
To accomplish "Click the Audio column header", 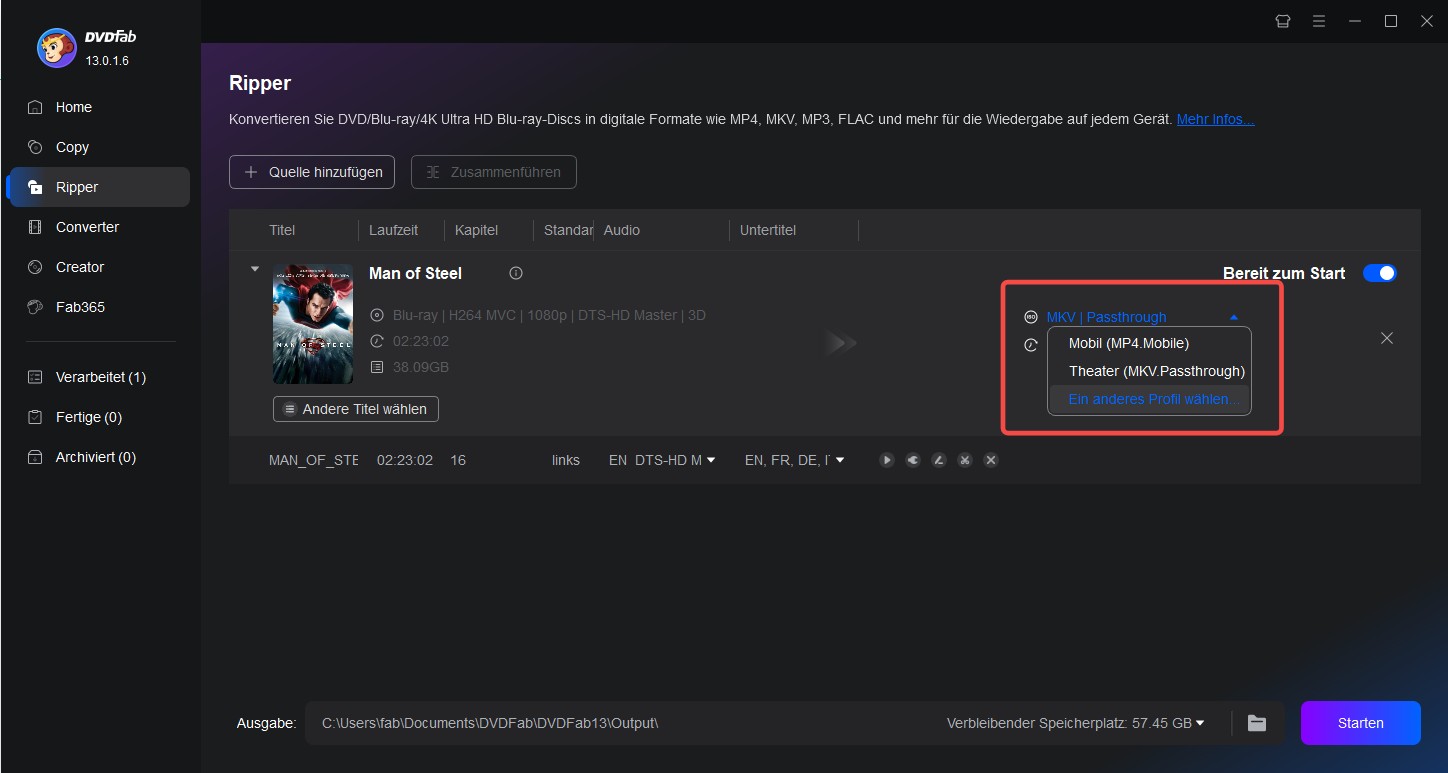I will [621, 230].
